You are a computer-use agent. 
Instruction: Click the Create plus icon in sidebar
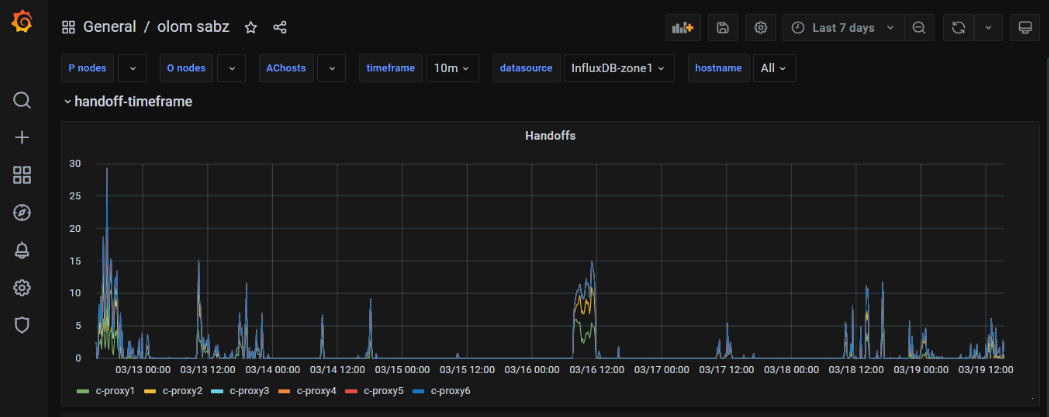(x=22, y=138)
